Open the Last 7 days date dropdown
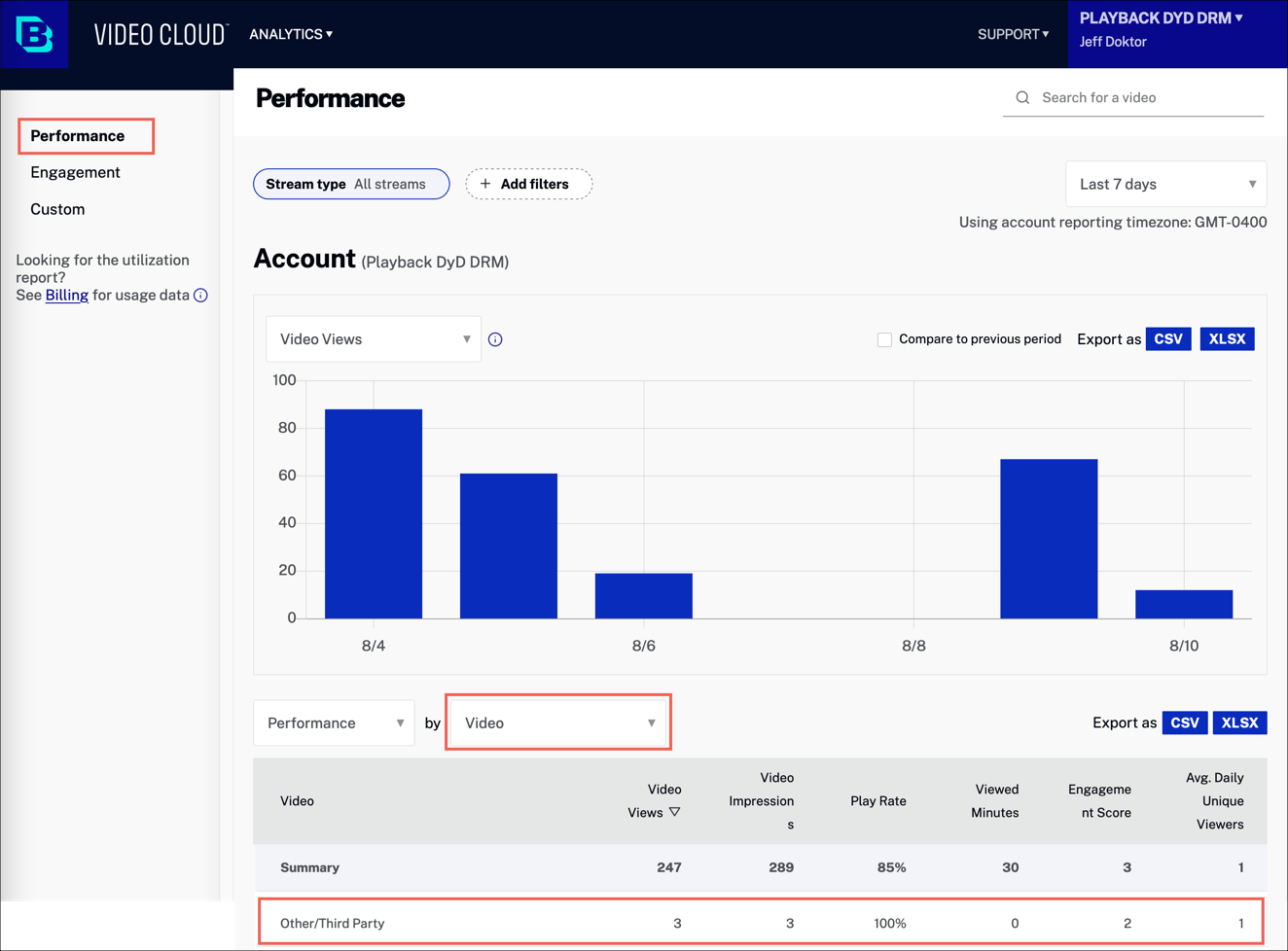The width and height of the screenshot is (1288, 951). click(x=1166, y=184)
